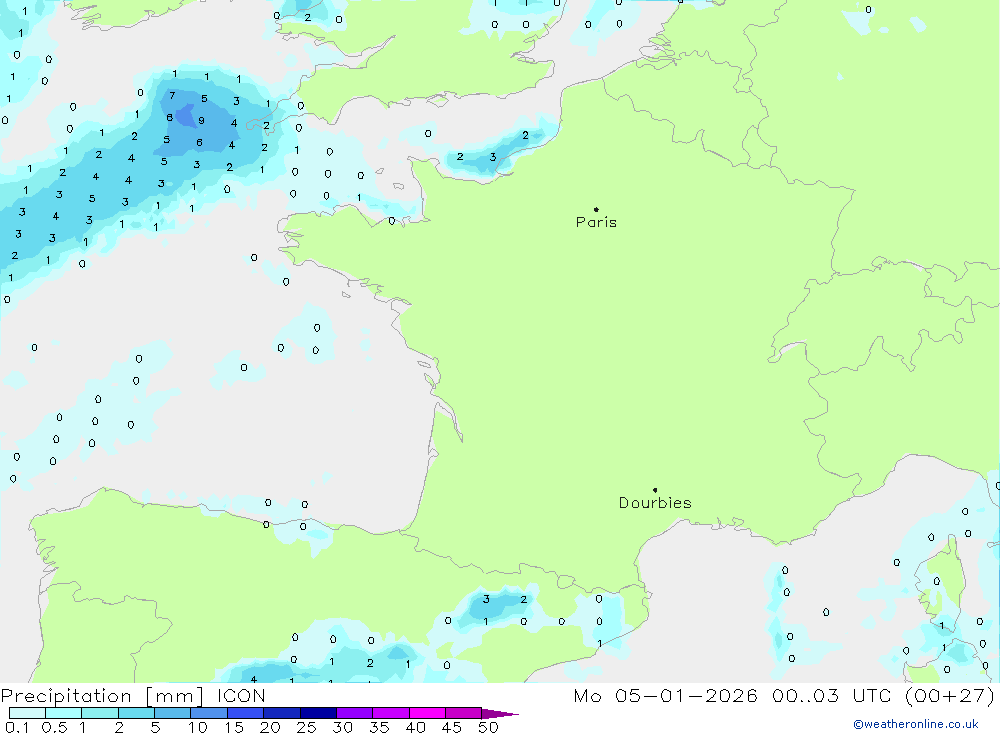Click the '45' legend scale label
The image size is (1000, 733).
click(452, 727)
